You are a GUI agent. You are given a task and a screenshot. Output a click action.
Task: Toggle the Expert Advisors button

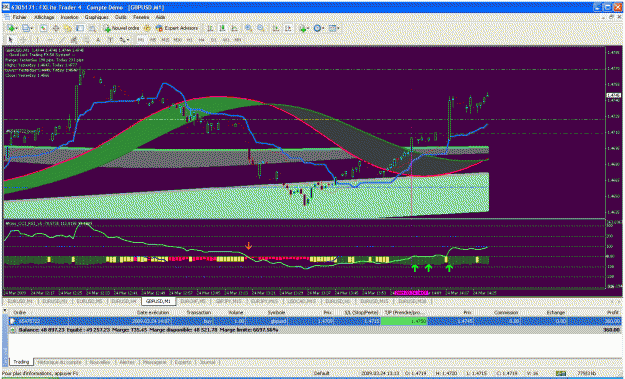(177, 28)
